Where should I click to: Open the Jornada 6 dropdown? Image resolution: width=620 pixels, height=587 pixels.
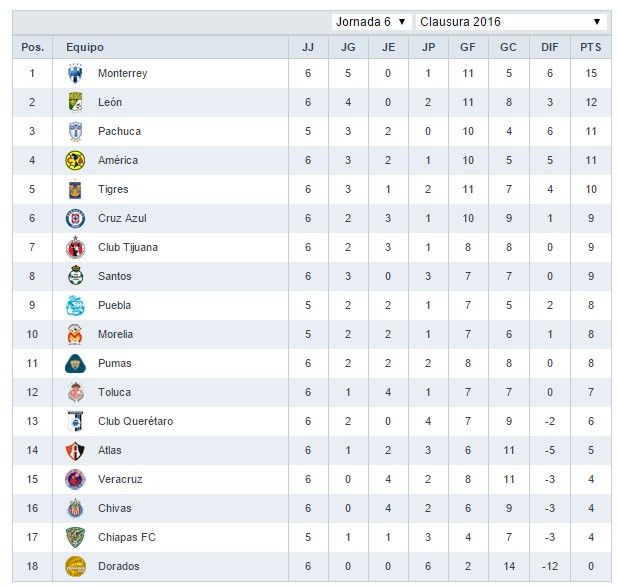371,21
